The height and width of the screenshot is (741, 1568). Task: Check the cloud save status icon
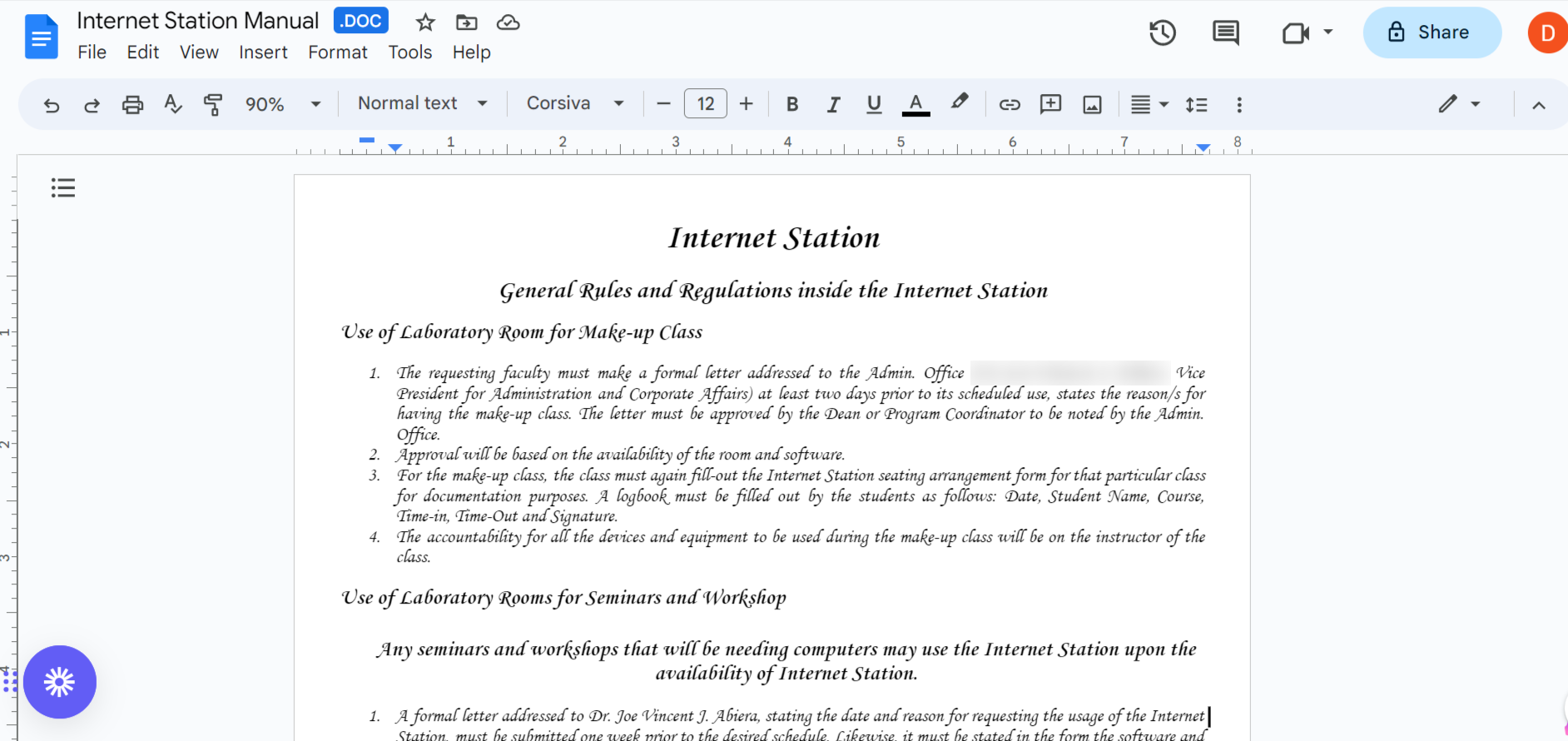pos(508,22)
